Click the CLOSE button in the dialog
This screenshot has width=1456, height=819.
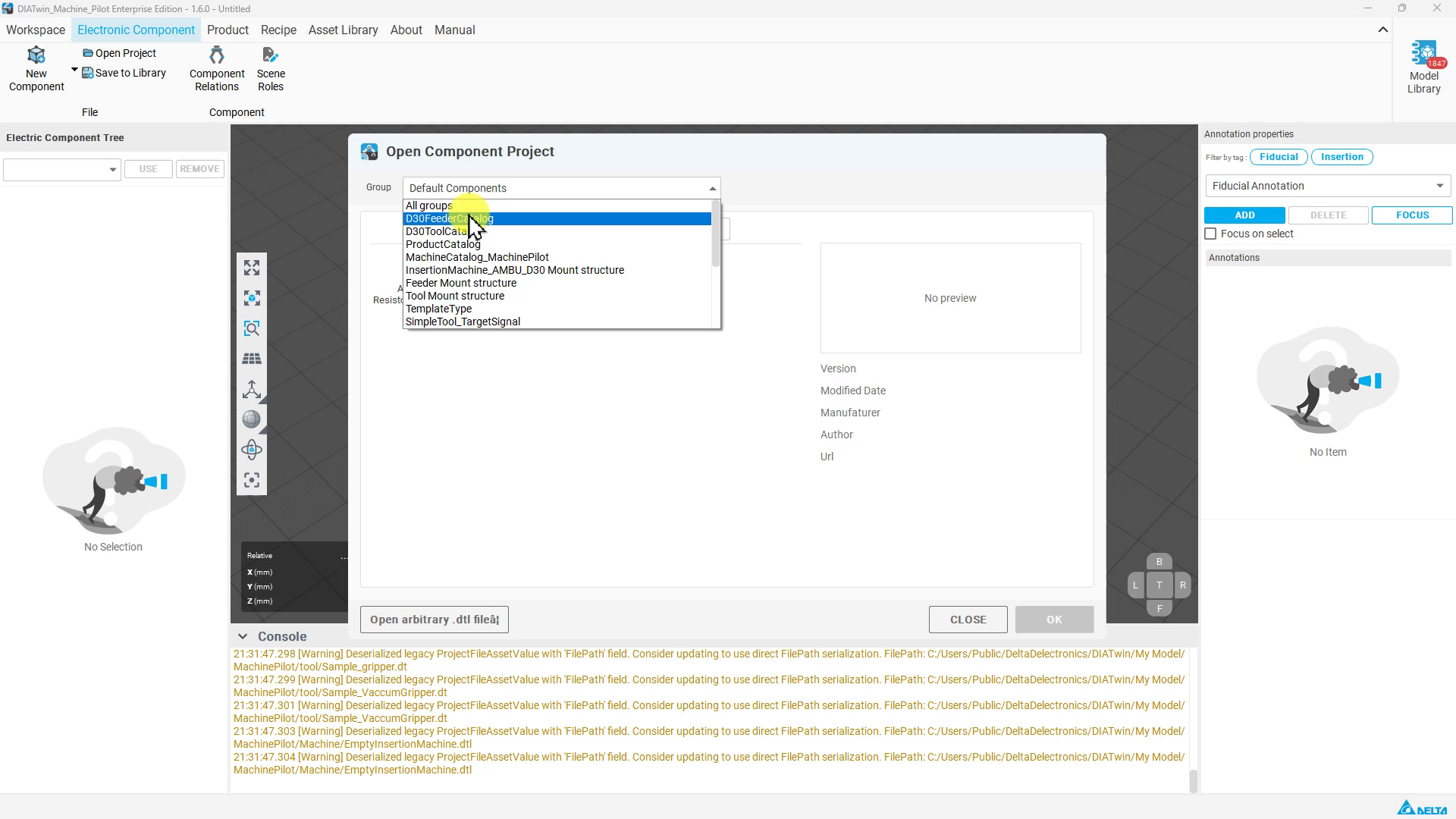tap(968, 620)
